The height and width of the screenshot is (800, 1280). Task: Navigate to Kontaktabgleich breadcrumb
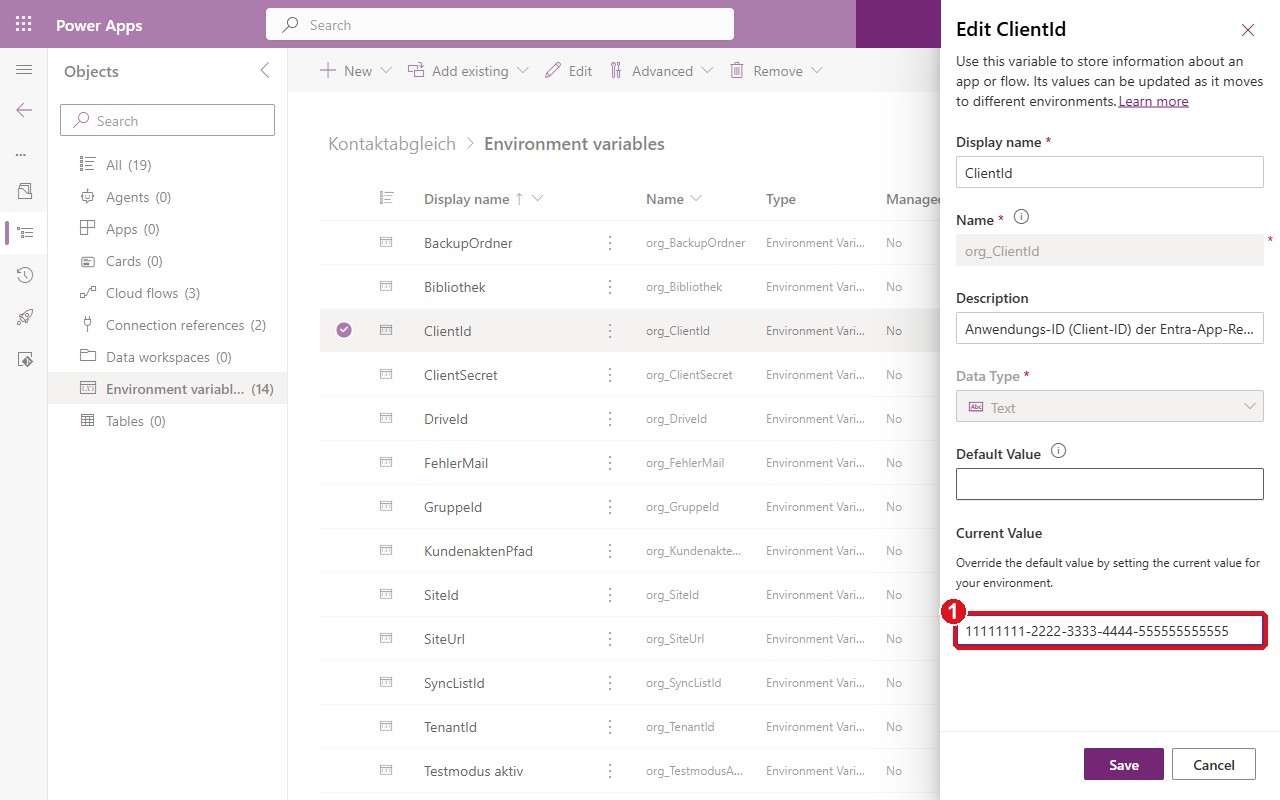tap(392, 144)
